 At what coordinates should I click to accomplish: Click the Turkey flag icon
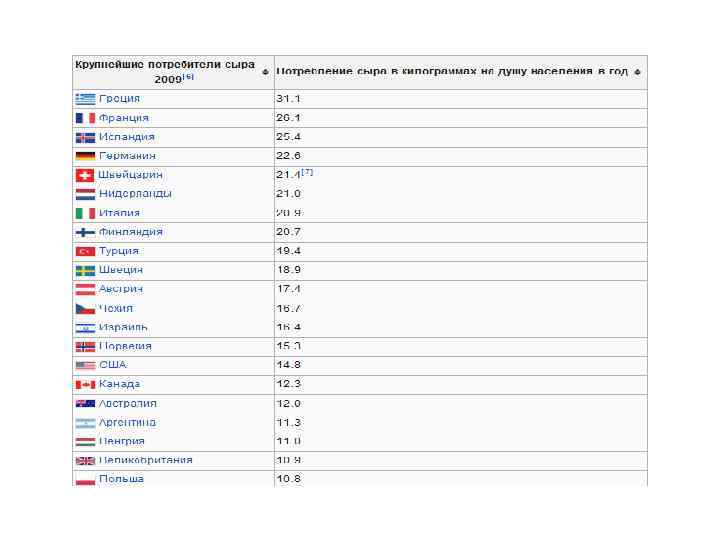pyautogui.click(x=85, y=251)
